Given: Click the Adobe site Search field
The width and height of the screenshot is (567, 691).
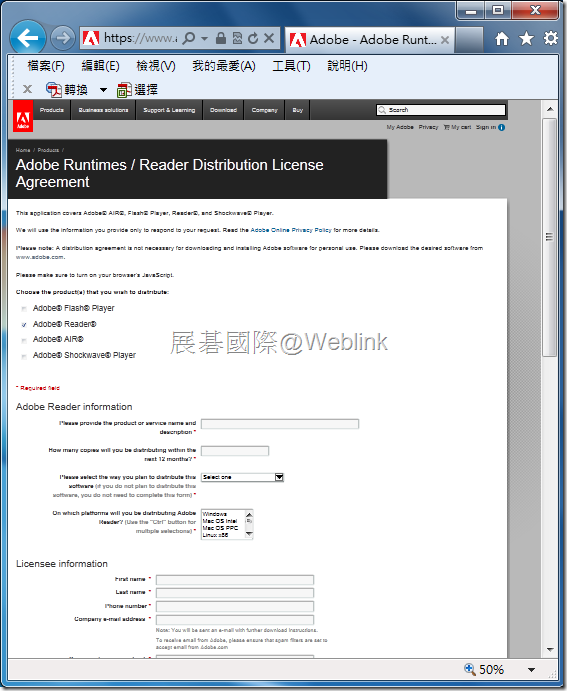Looking at the screenshot, I should coord(441,110).
